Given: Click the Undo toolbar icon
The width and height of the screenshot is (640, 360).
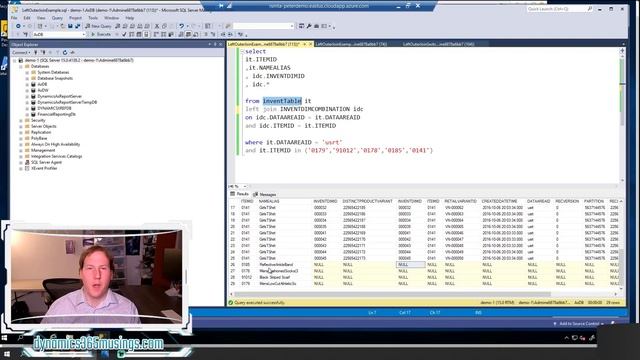Looking at the screenshot, I should pos(182,26).
